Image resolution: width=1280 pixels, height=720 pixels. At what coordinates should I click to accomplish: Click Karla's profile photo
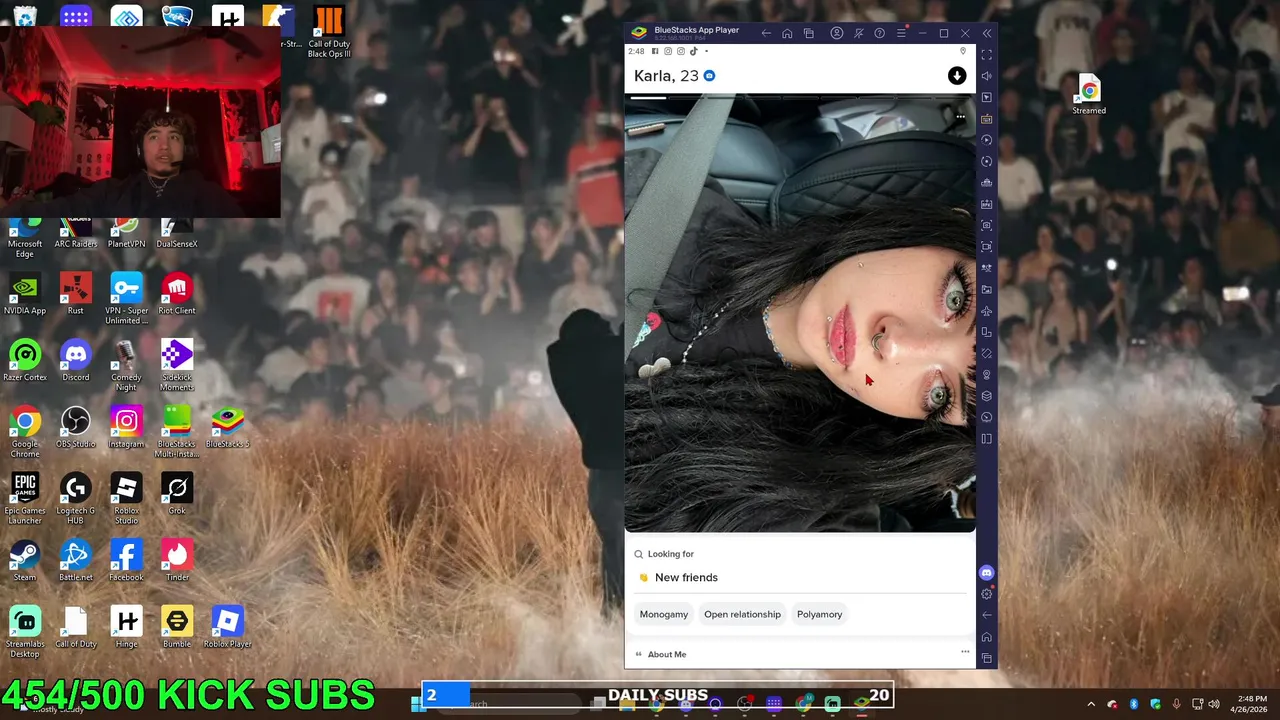pyautogui.click(x=800, y=314)
